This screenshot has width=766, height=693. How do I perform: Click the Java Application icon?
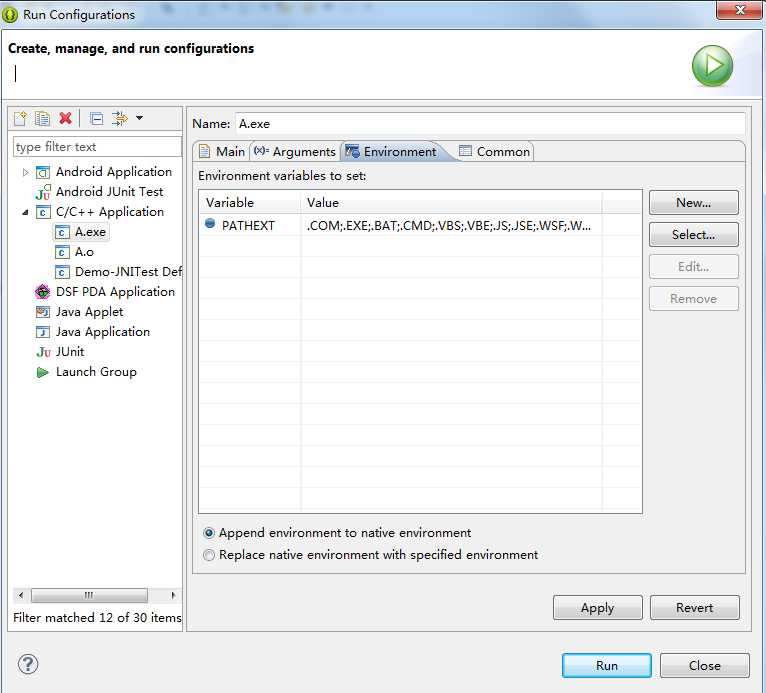tap(43, 332)
